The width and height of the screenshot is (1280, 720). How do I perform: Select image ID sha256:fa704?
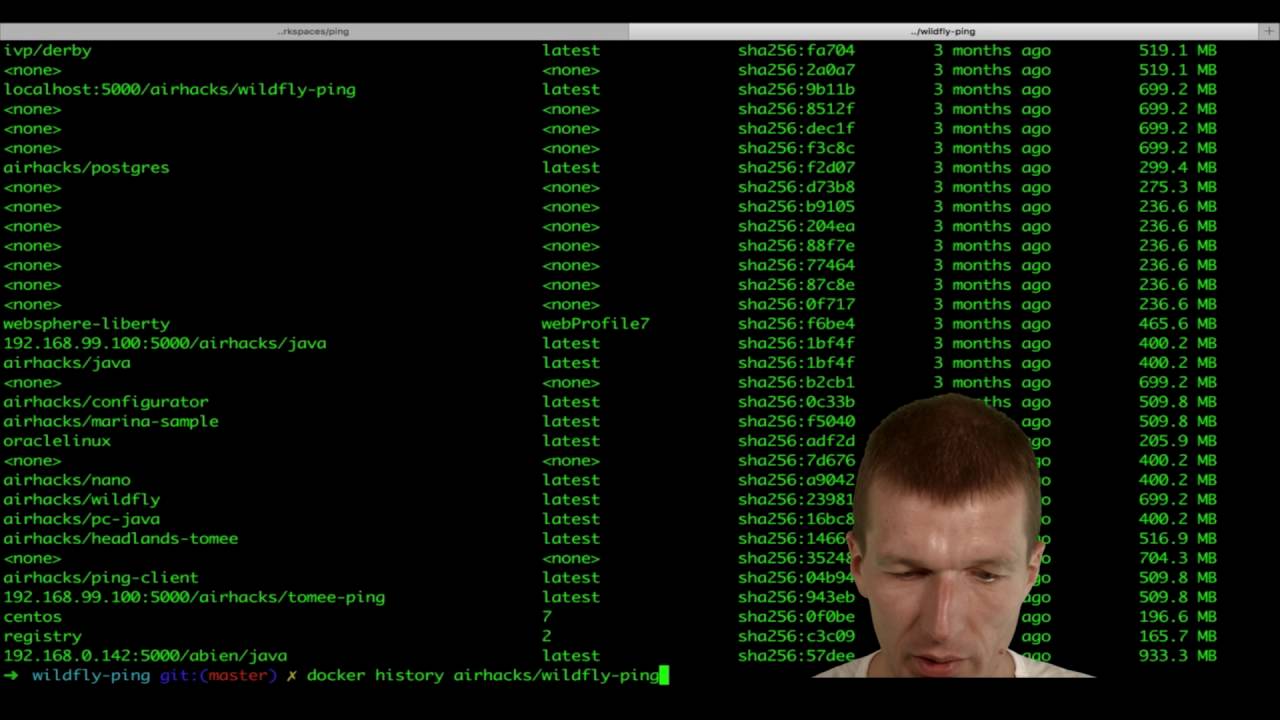[x=797, y=50]
